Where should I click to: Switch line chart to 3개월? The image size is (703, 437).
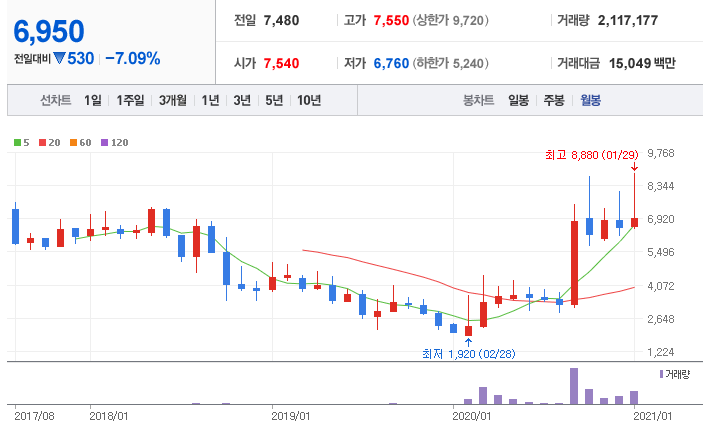[x=173, y=100]
